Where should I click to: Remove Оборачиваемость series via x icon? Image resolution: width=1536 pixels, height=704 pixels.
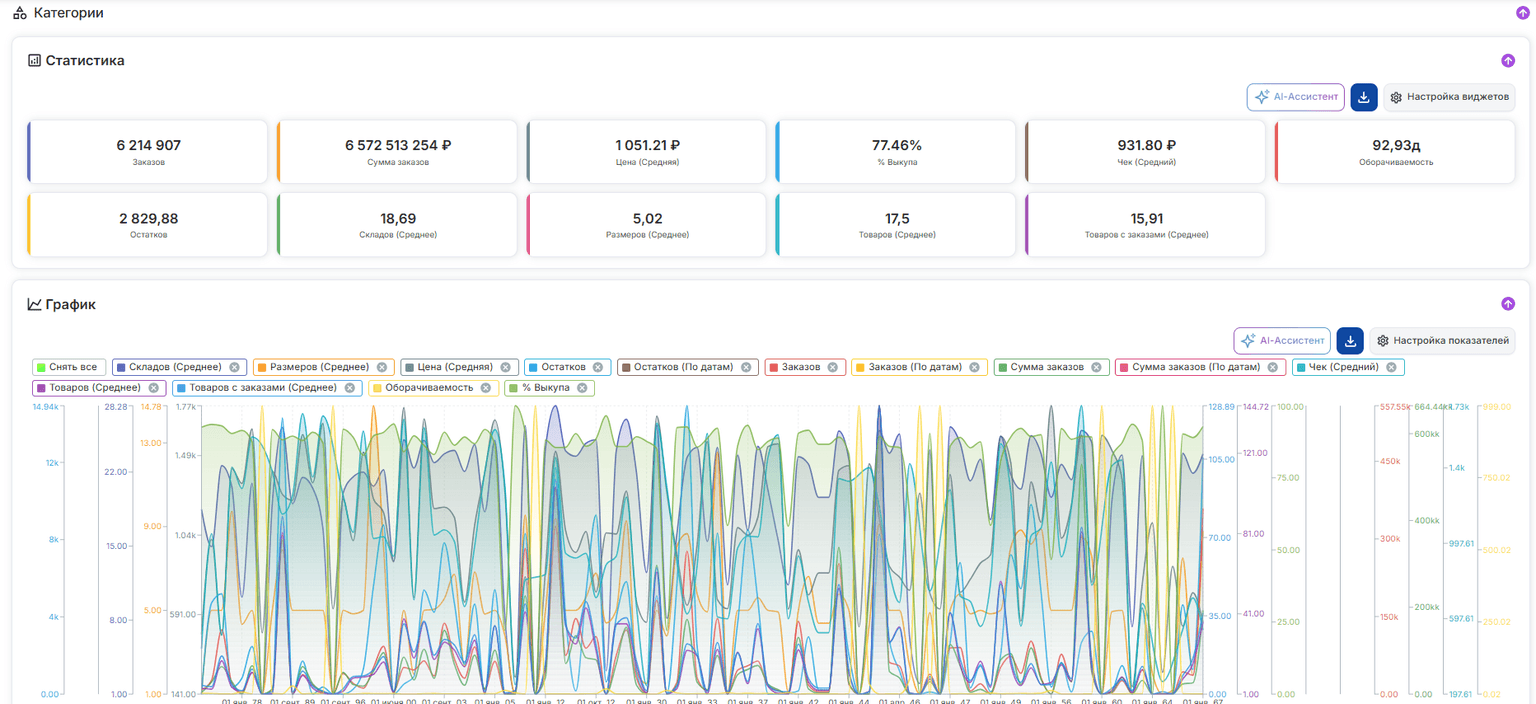[485, 387]
